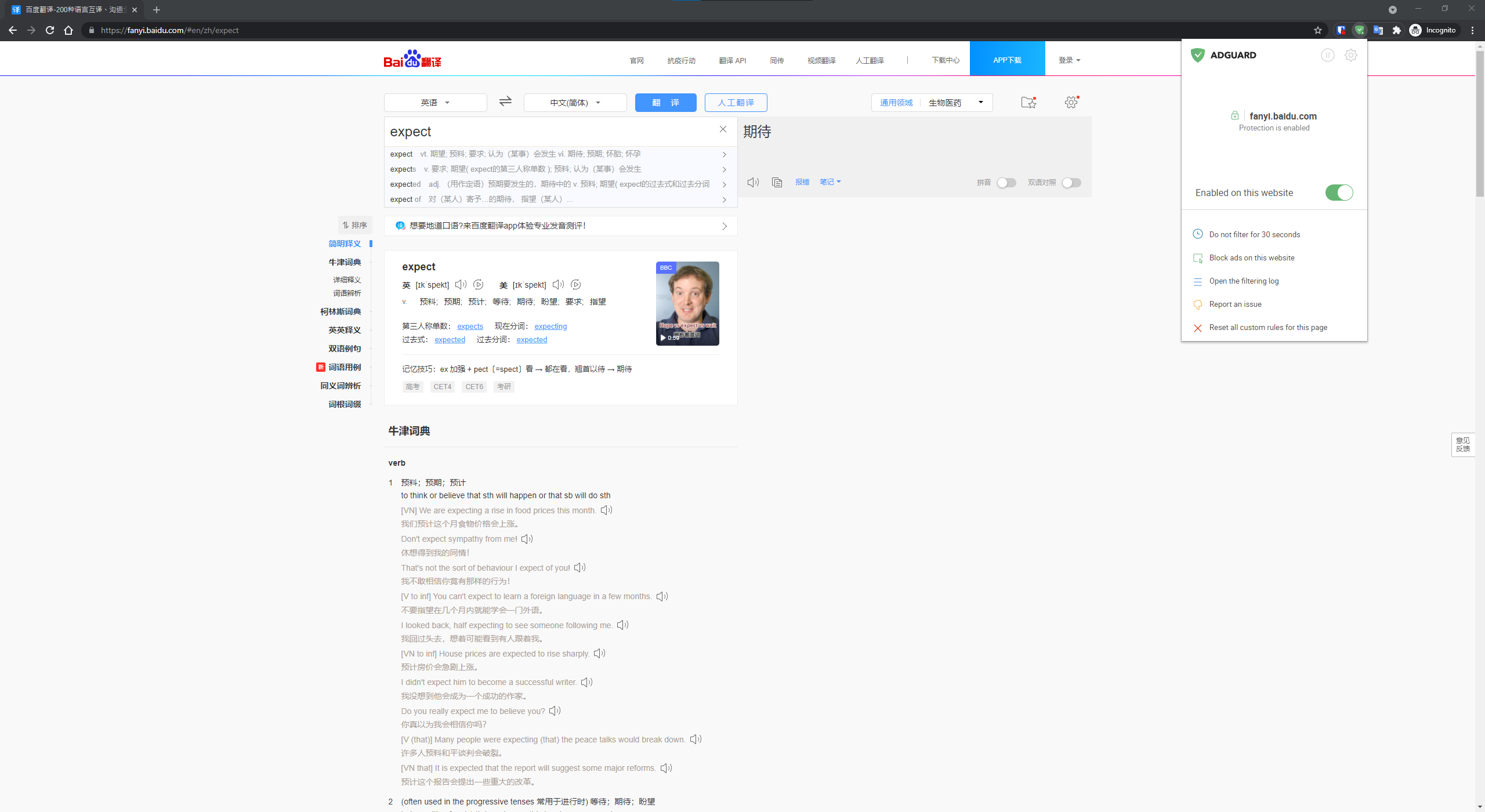Toggle the 拼音 pinyin switch
1485x812 pixels.
click(1006, 182)
